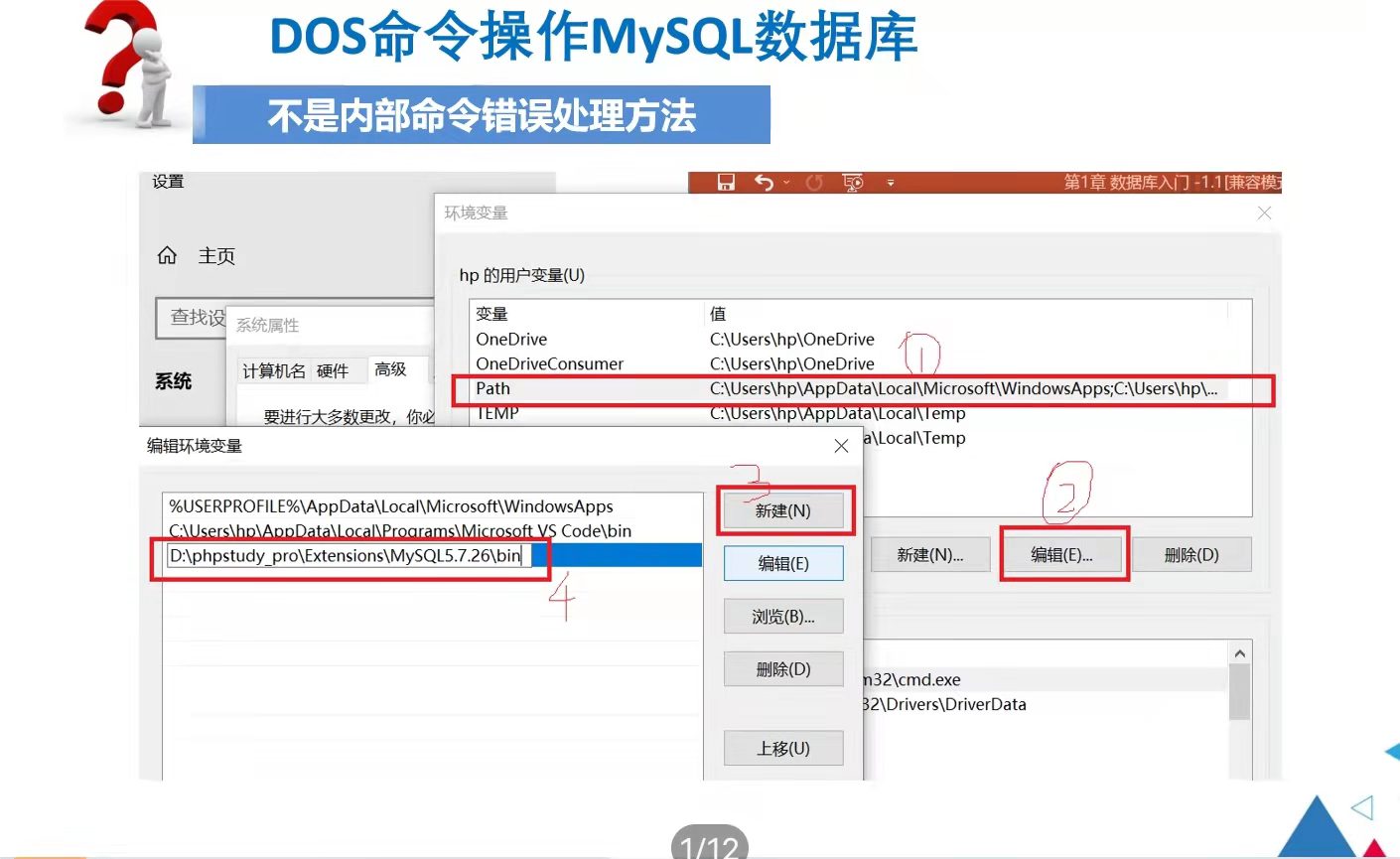The image size is (1400, 859).
Task: Click the 上移(U) button
Action: (x=783, y=749)
